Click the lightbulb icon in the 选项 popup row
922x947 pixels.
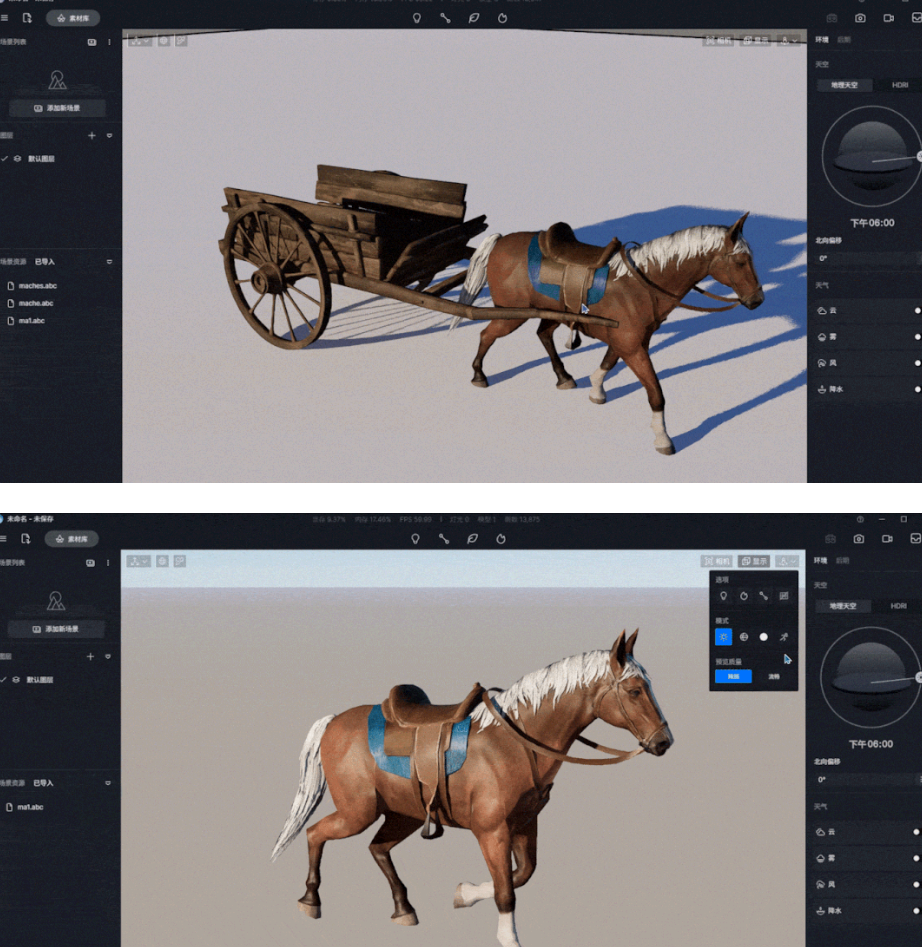click(723, 596)
